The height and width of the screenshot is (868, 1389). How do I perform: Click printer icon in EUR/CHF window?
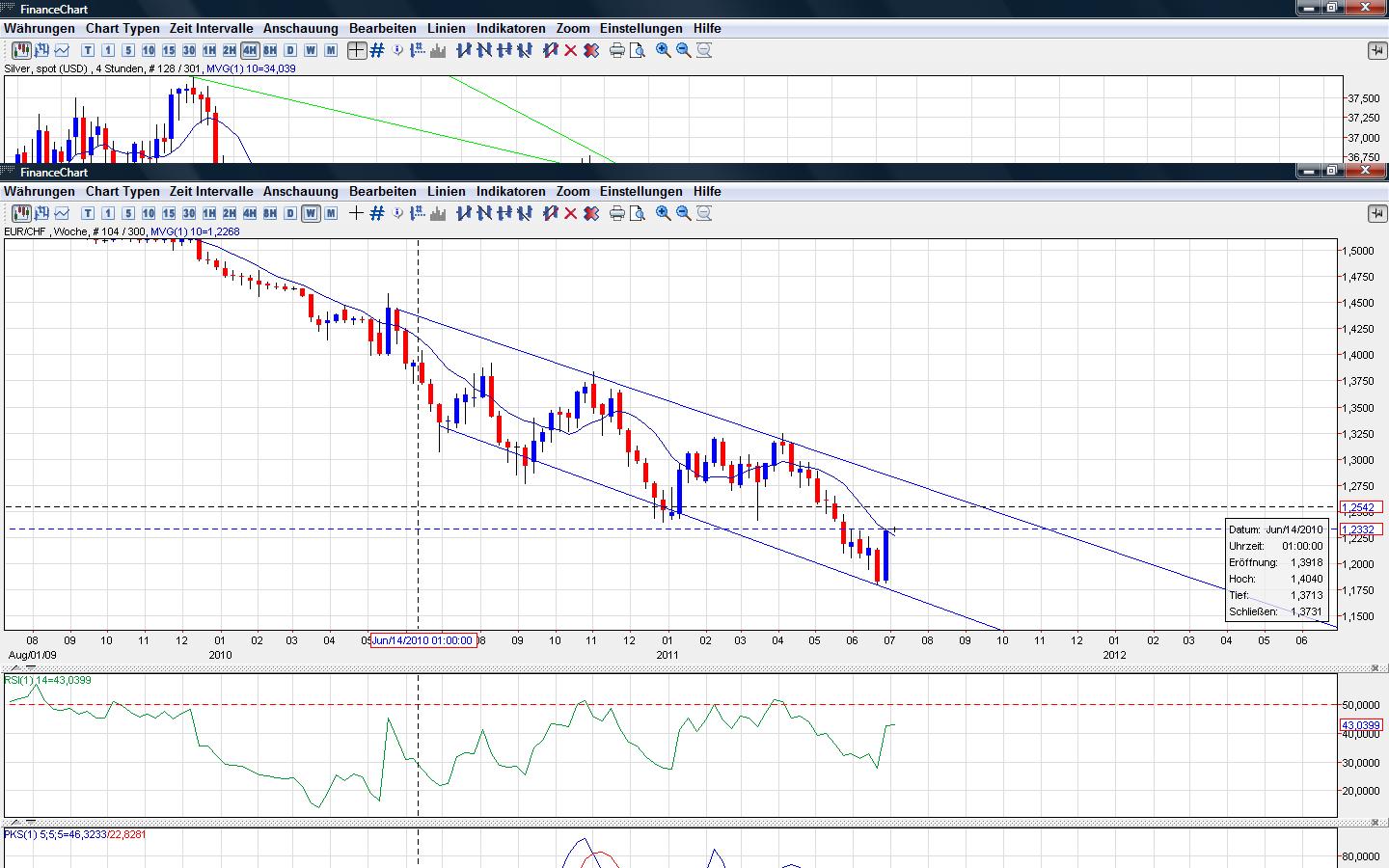[617, 213]
